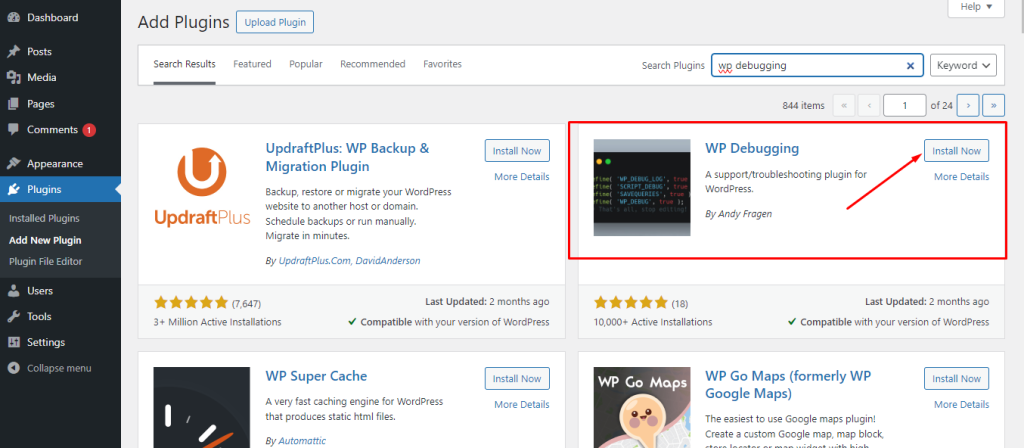
Task: Open More Details for WP Debugging
Action: [x=961, y=177]
